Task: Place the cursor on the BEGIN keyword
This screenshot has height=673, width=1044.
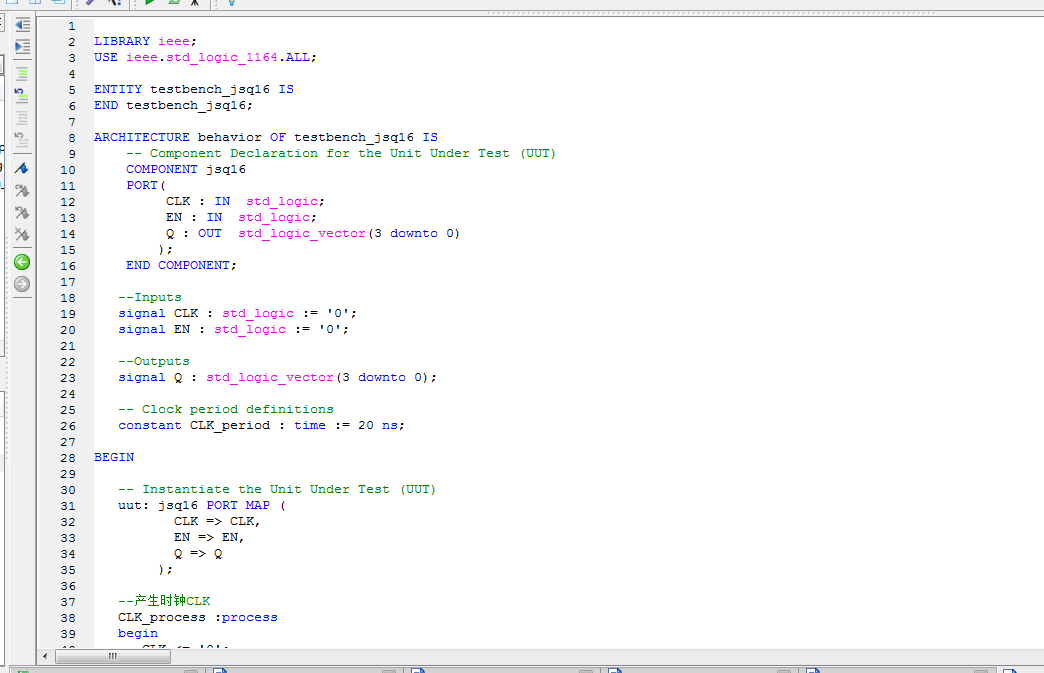Action: (x=112, y=457)
